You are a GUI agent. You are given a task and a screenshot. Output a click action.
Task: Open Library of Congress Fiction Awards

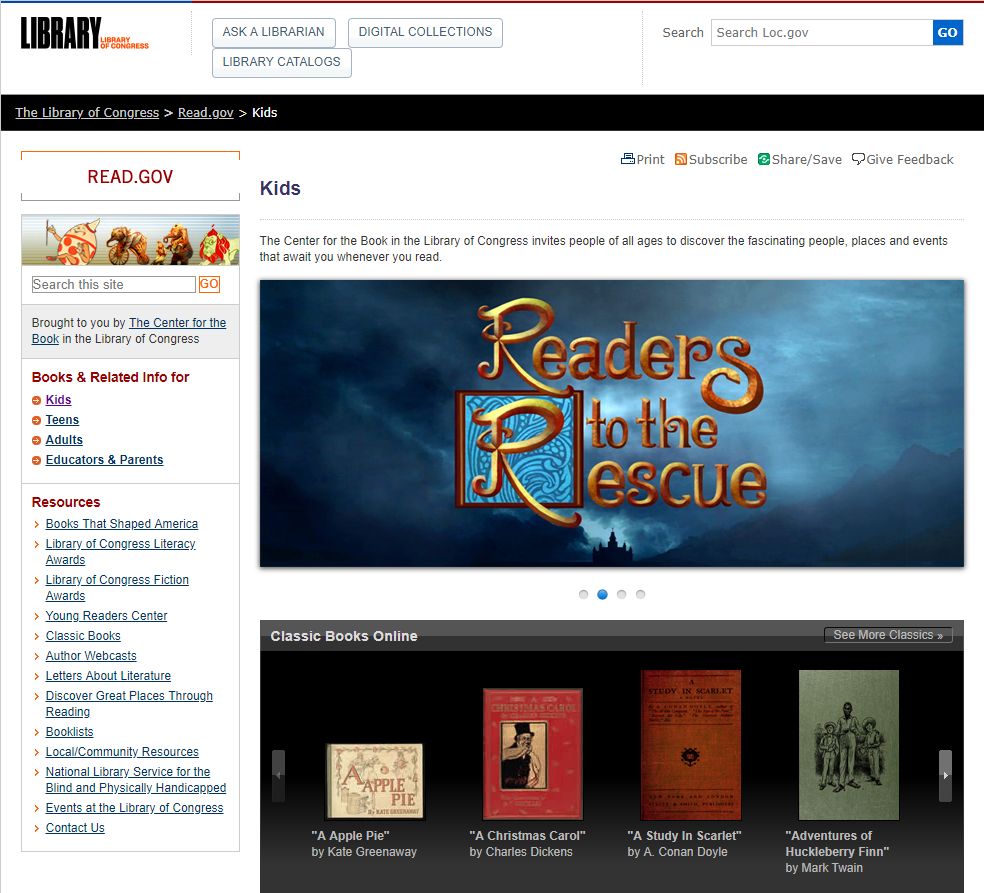click(x=117, y=588)
